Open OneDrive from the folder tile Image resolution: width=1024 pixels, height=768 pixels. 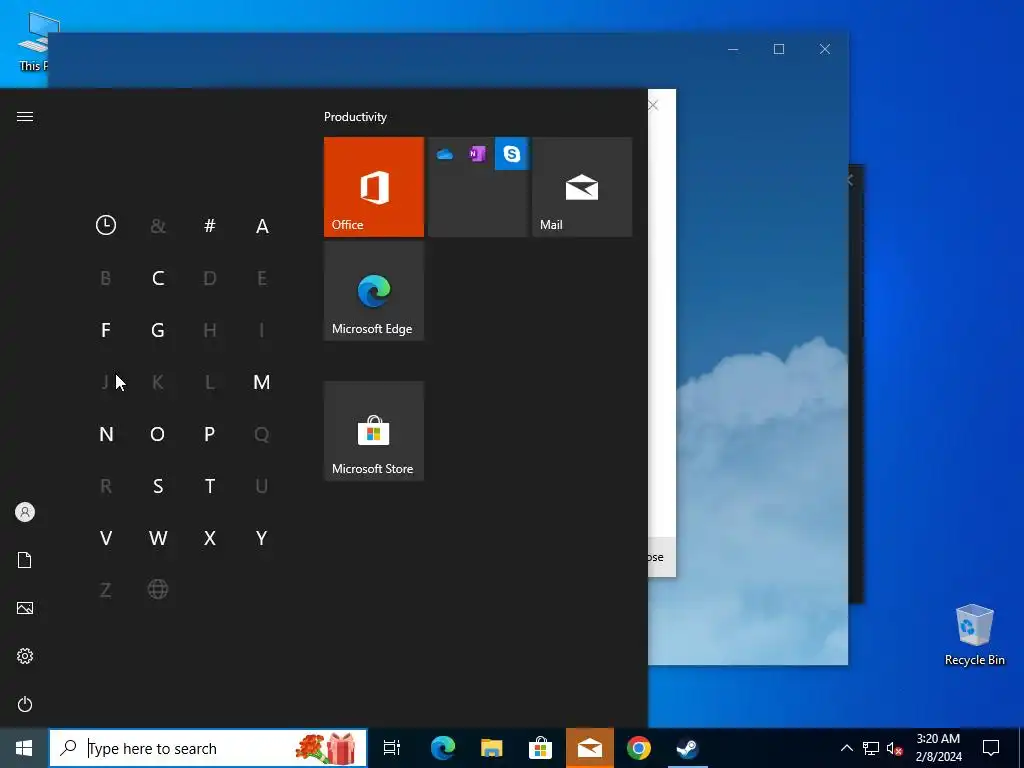pyautogui.click(x=445, y=154)
